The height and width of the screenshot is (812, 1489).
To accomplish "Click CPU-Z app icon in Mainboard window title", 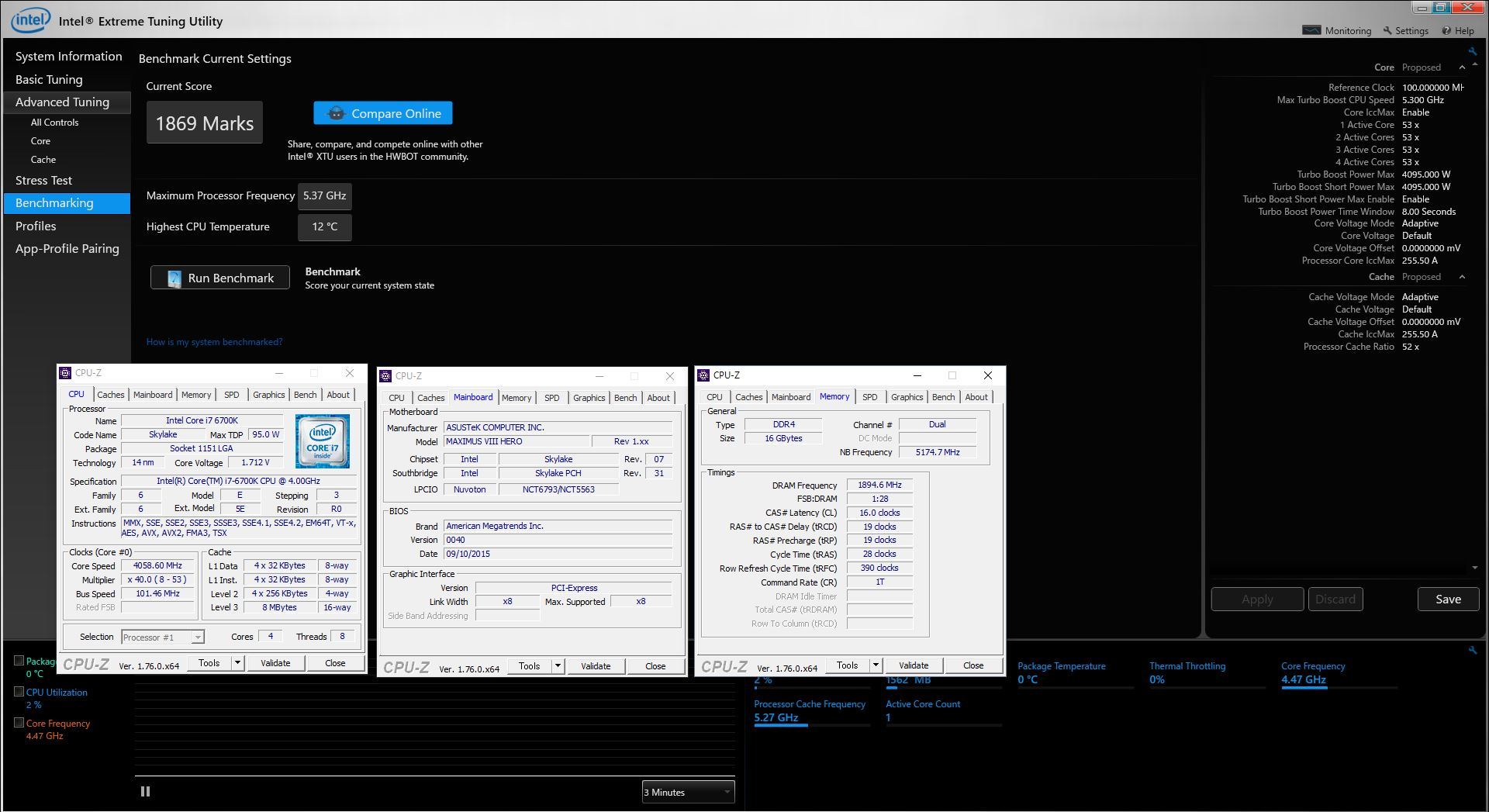I will pyautogui.click(x=385, y=376).
